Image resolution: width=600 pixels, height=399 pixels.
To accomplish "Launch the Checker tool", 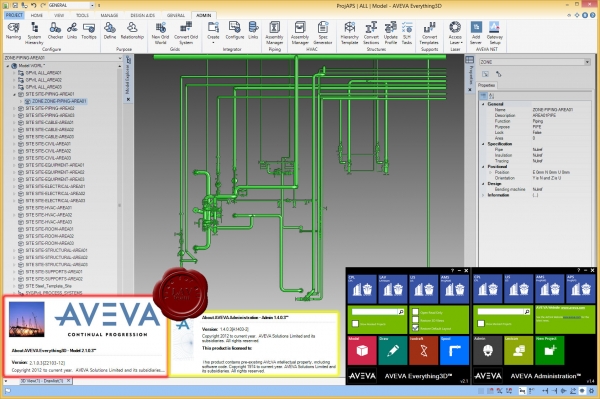I will click(55, 31).
